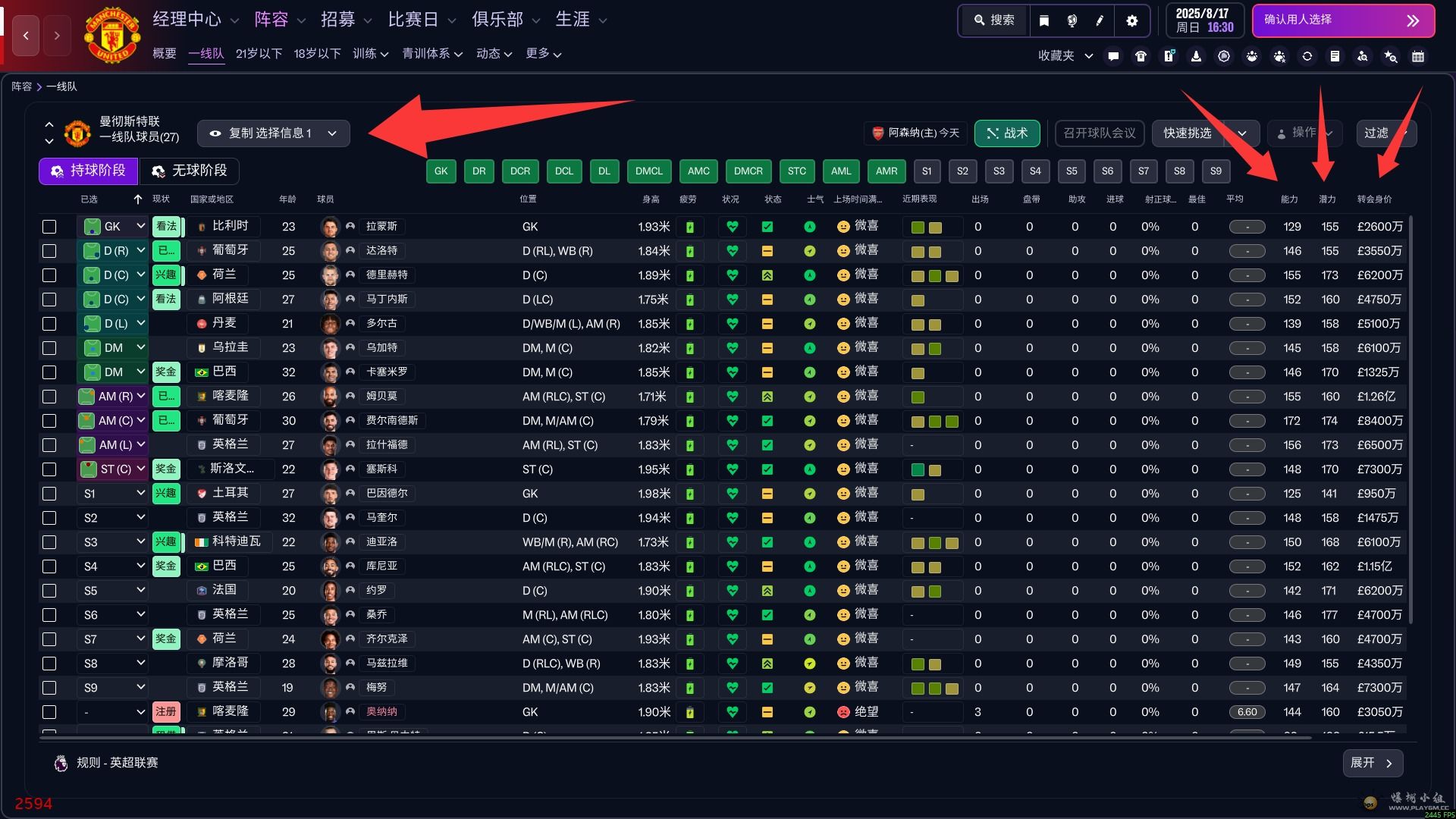The width and height of the screenshot is (1456, 819).
Task: Open the calendar shortcut icon
Action: point(1418,56)
